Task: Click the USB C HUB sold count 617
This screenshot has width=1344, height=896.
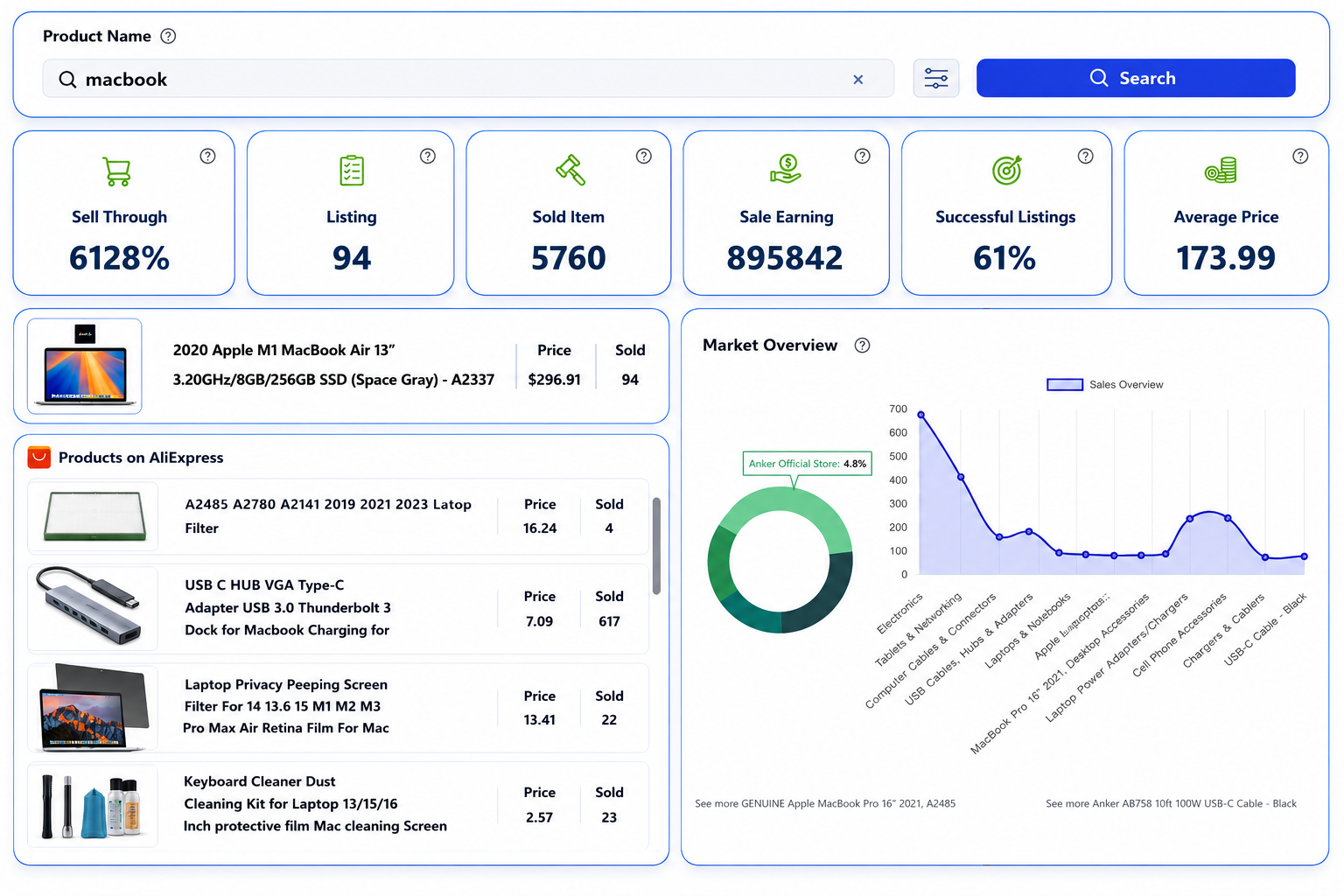Action: click(610, 621)
